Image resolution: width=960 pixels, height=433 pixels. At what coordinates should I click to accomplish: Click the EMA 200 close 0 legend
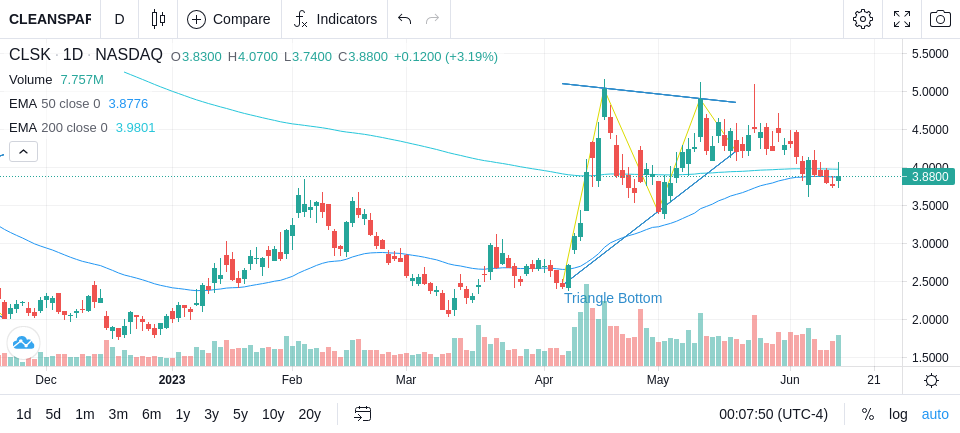click(x=58, y=127)
